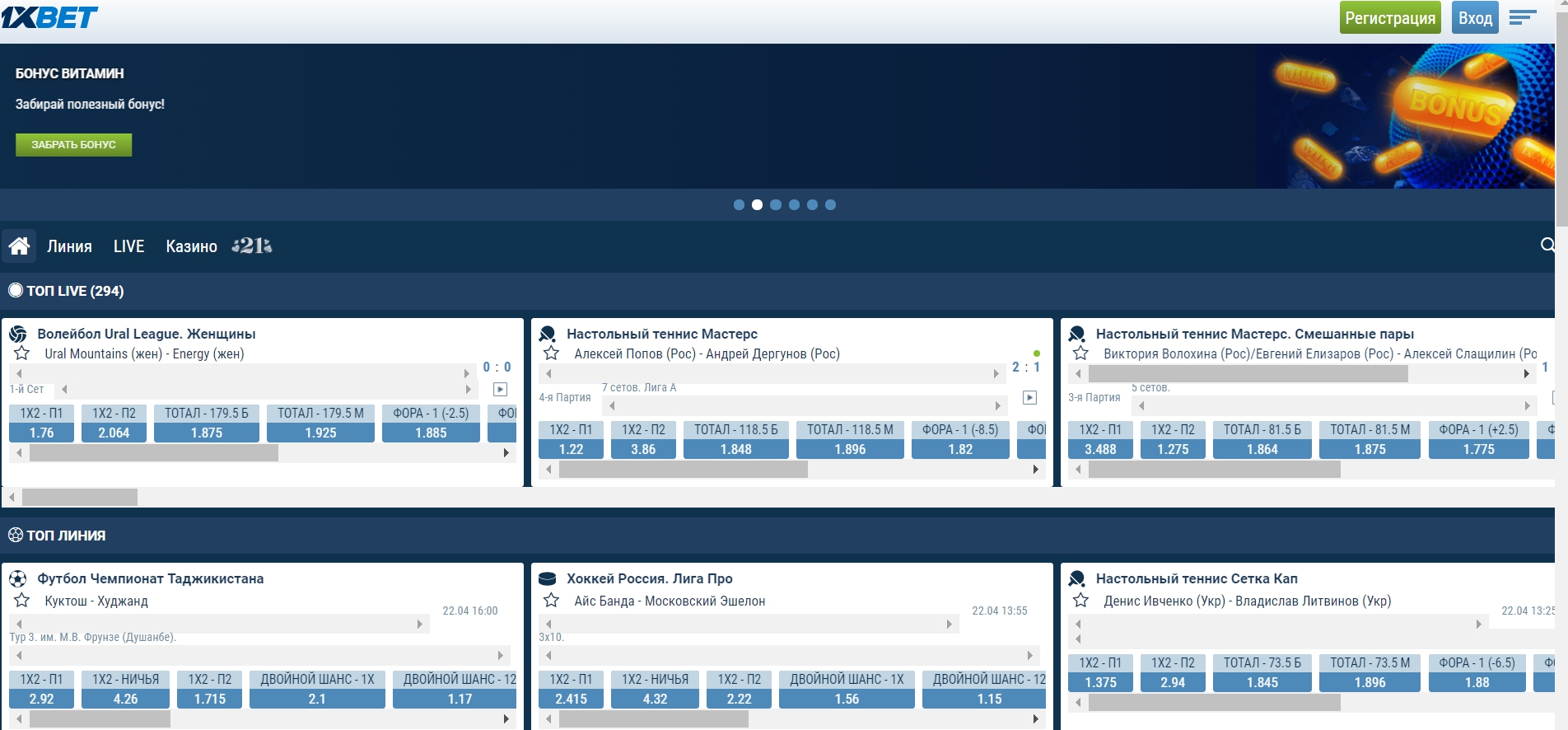Viewport: 1568px width, 730px height.
Task: Favorite Алексей Попов - Андрей Дергунов match
Action: tap(552, 353)
